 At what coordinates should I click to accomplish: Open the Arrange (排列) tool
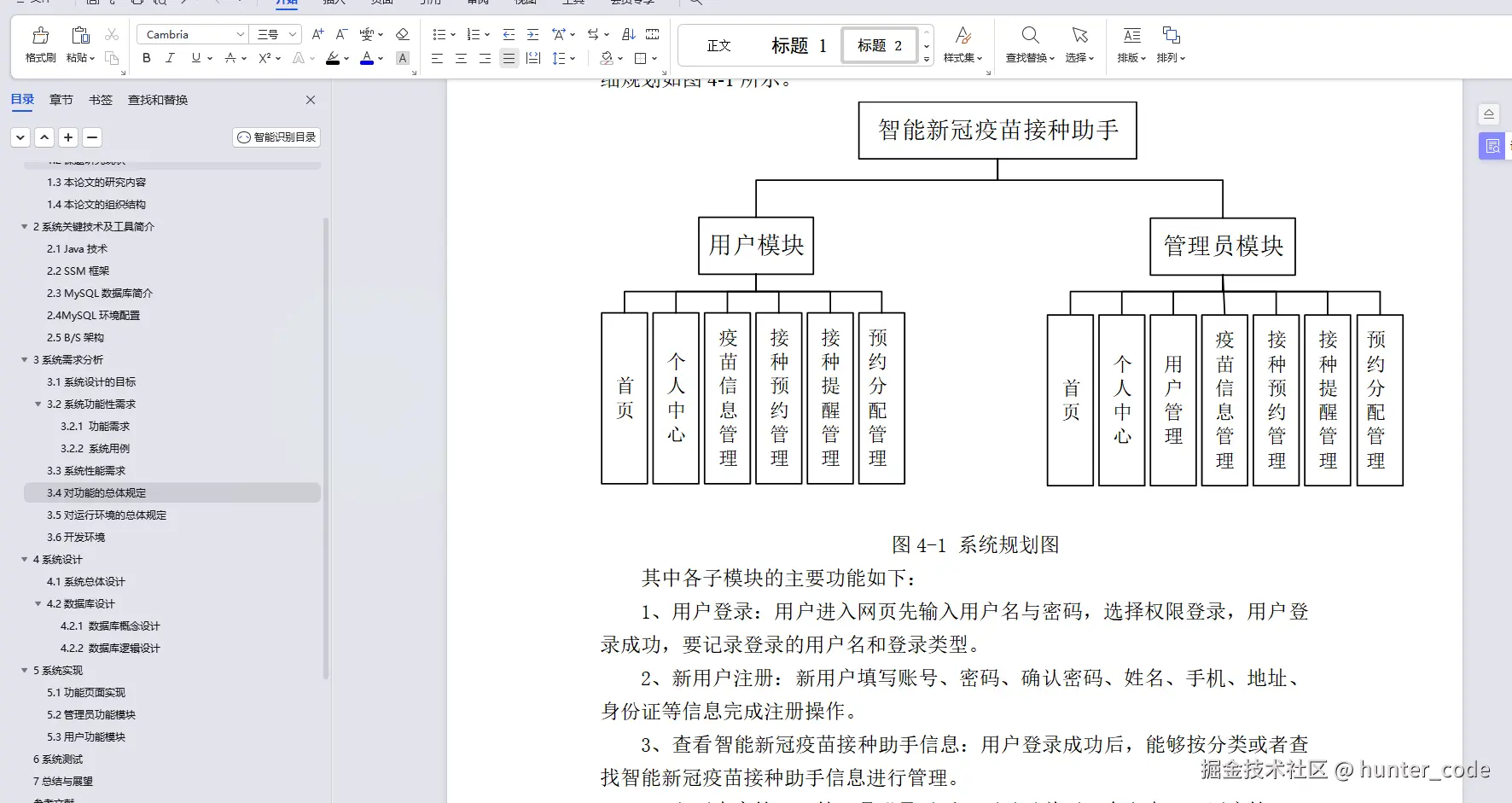(1171, 44)
